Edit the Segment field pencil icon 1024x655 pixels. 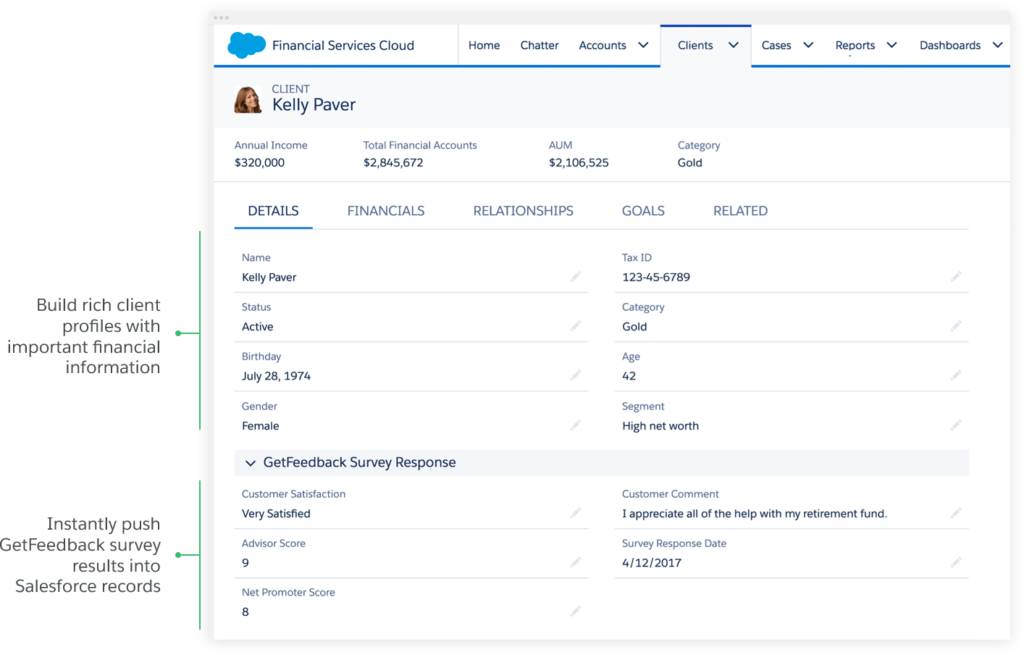click(955, 425)
